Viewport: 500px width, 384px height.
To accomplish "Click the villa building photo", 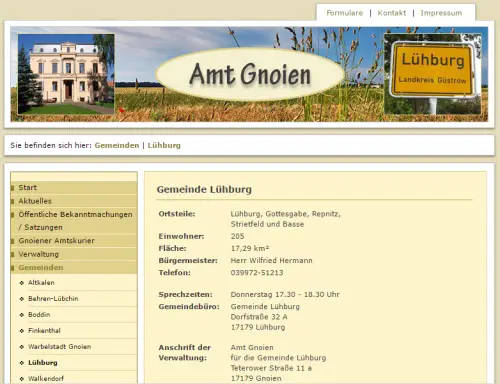I will tap(66, 74).
